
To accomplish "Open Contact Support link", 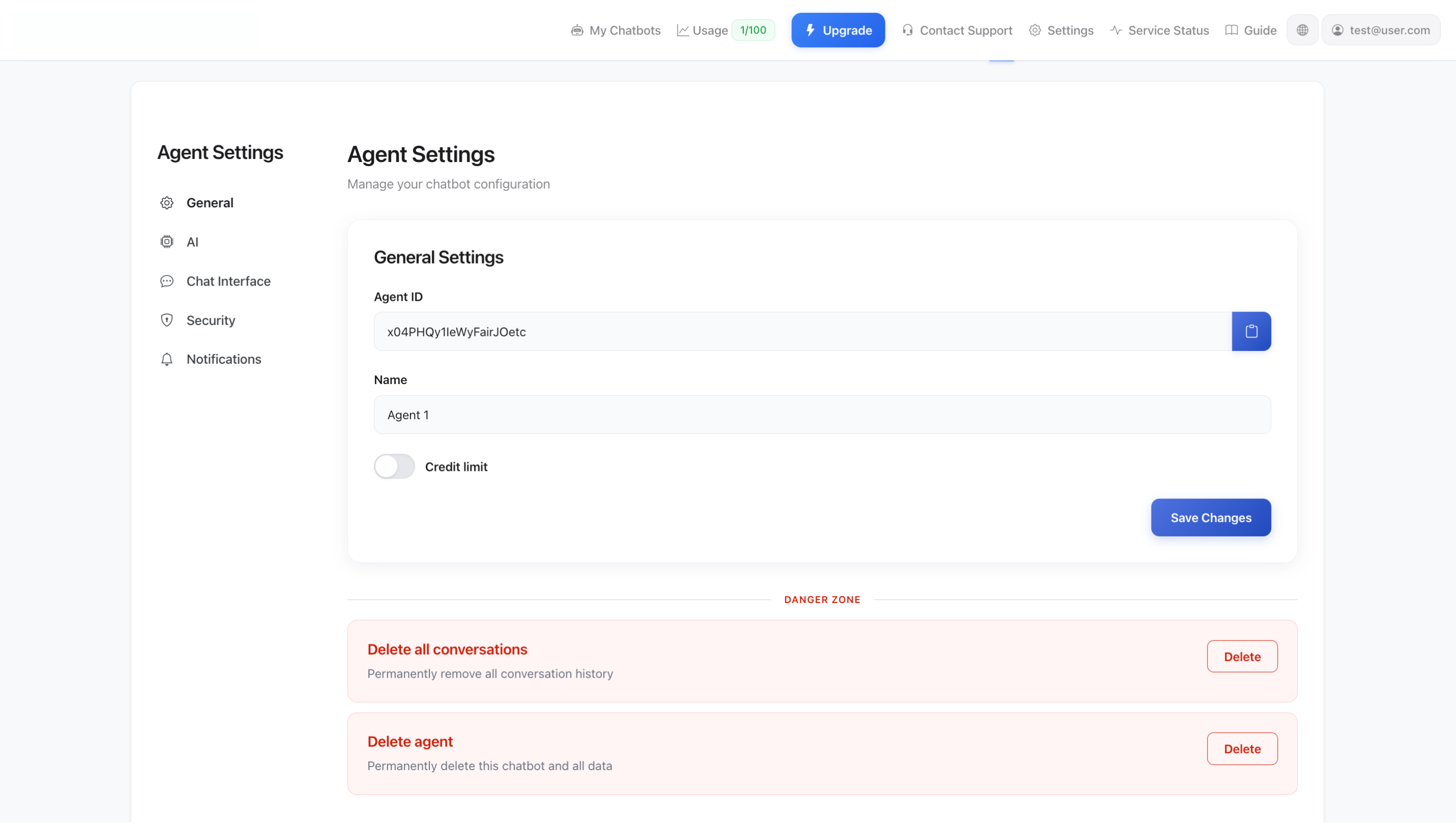I will tap(957, 30).
